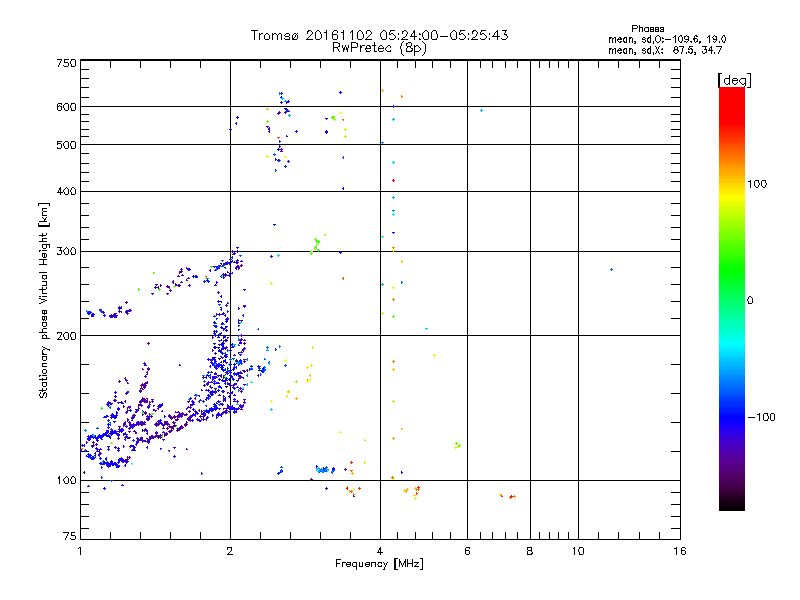
Task: Click the y-axis tick label '200'
Action: coord(66,336)
